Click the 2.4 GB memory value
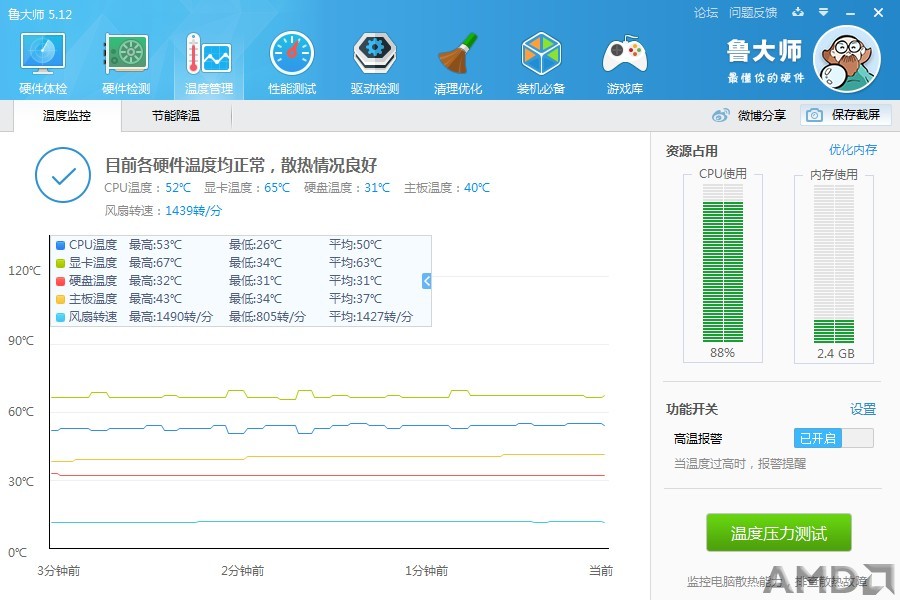Image resolution: width=900 pixels, height=600 pixels. click(836, 354)
